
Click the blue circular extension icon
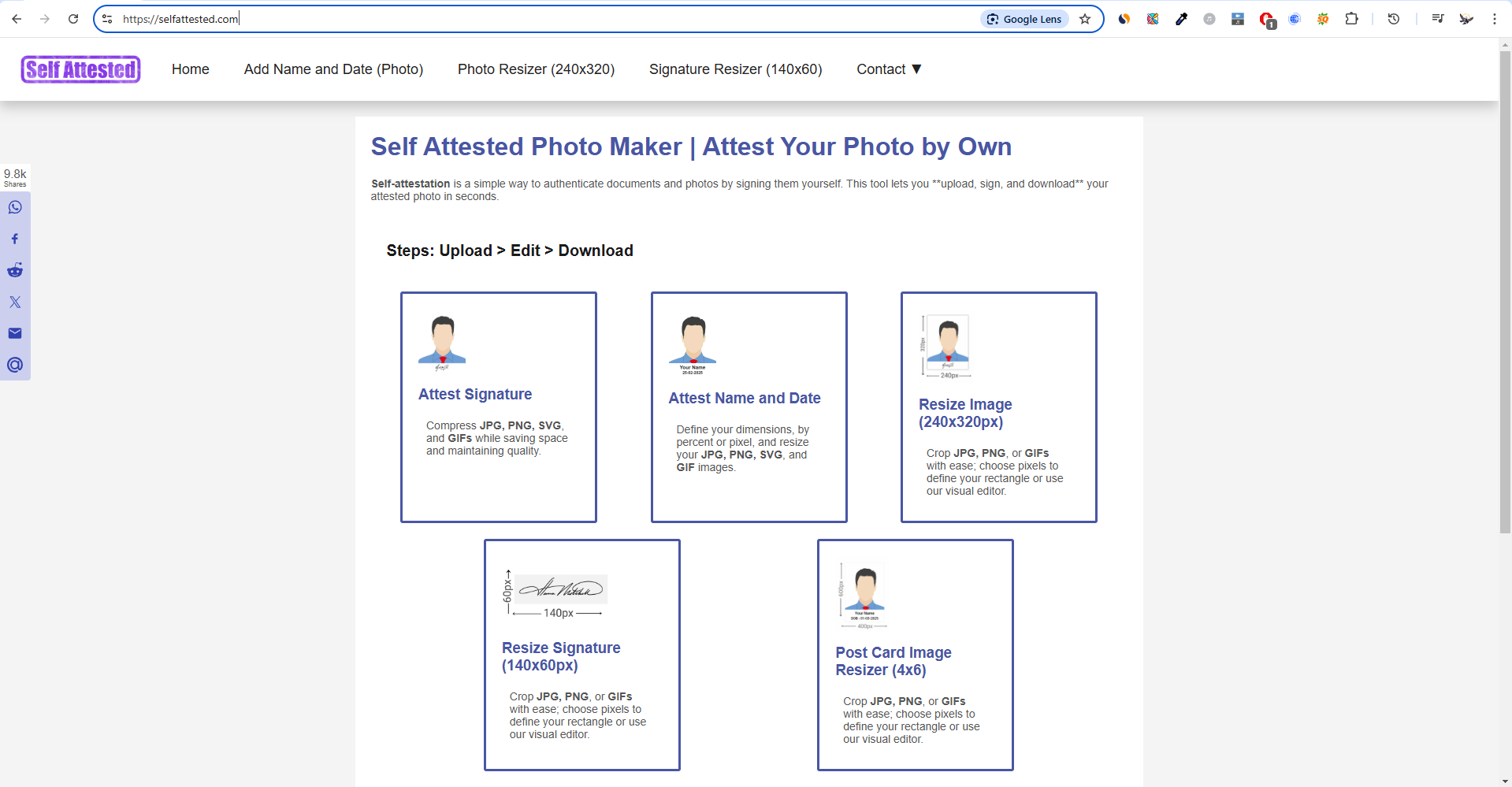click(1295, 19)
